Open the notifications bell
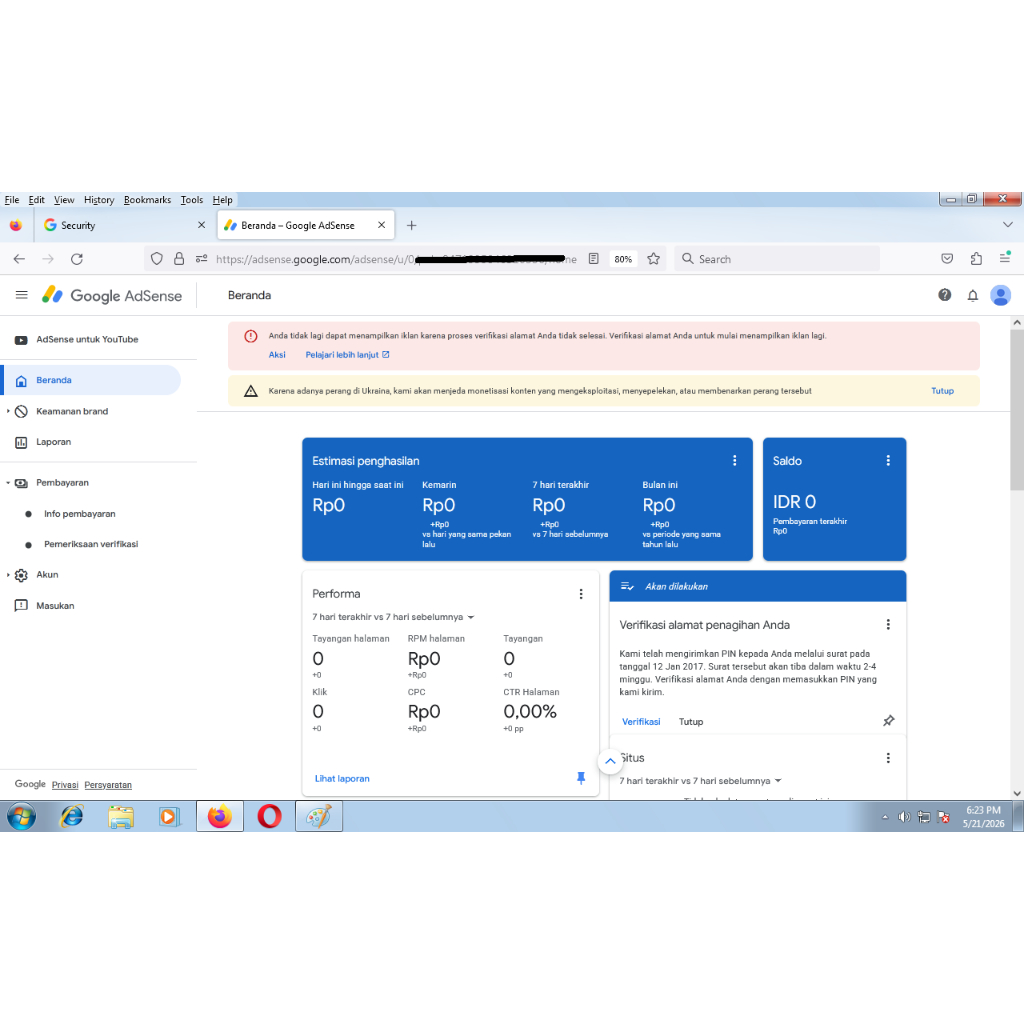 pos(972,295)
